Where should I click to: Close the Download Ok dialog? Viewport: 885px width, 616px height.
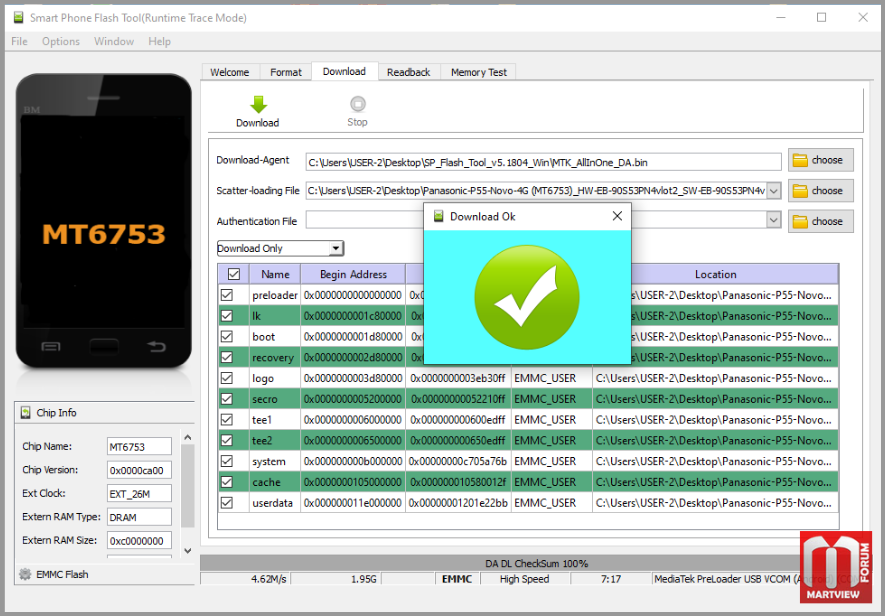(617, 216)
